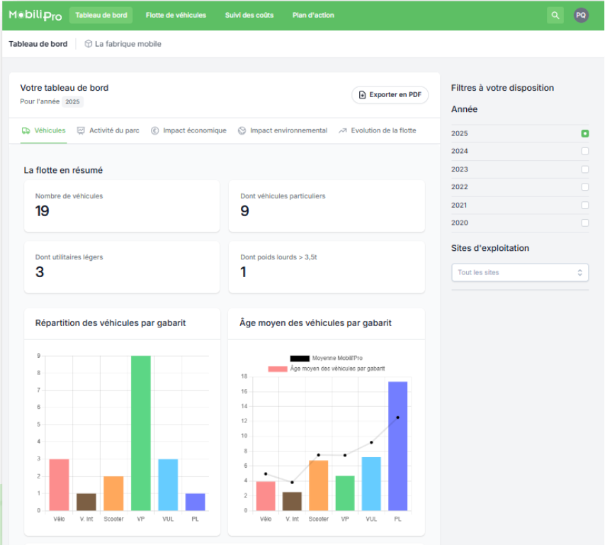Check the 2020 year checkbox
The width and height of the screenshot is (605, 546).
[x=585, y=223]
